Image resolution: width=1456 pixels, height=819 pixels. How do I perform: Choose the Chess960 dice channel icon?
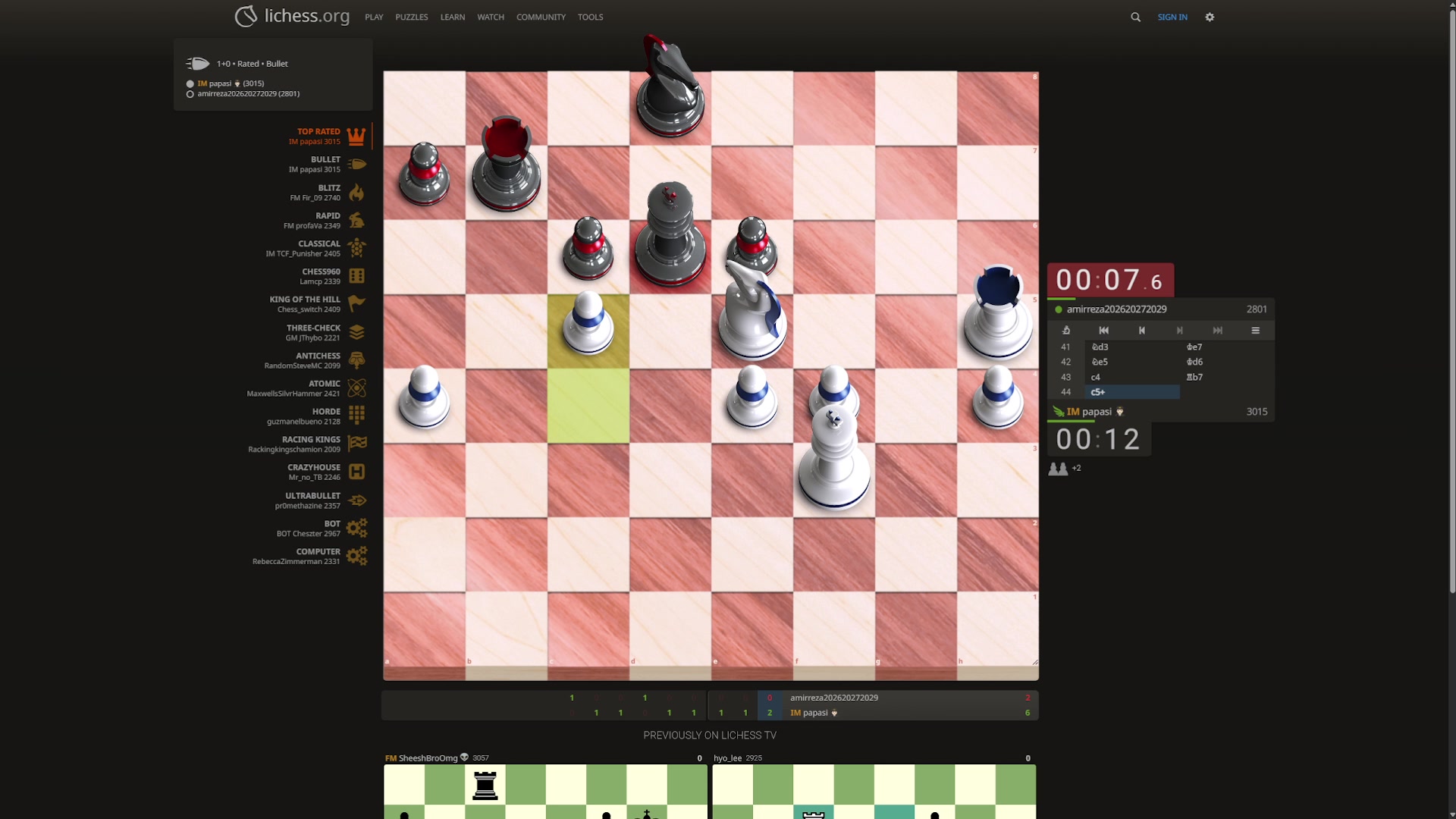click(x=356, y=276)
